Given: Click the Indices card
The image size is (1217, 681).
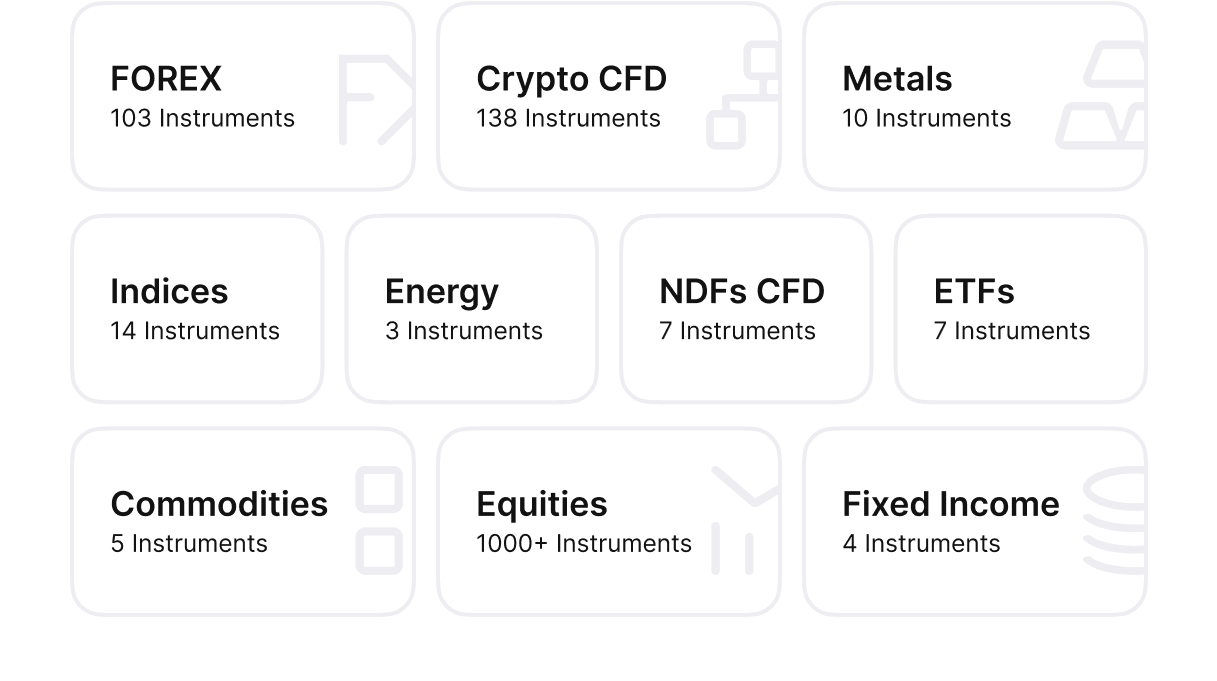Looking at the screenshot, I should (x=197, y=308).
